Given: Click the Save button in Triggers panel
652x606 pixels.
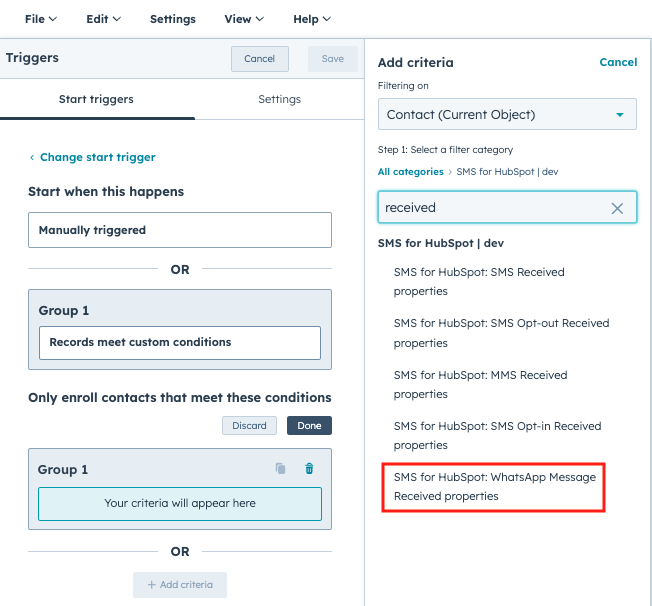Looking at the screenshot, I should (333, 59).
